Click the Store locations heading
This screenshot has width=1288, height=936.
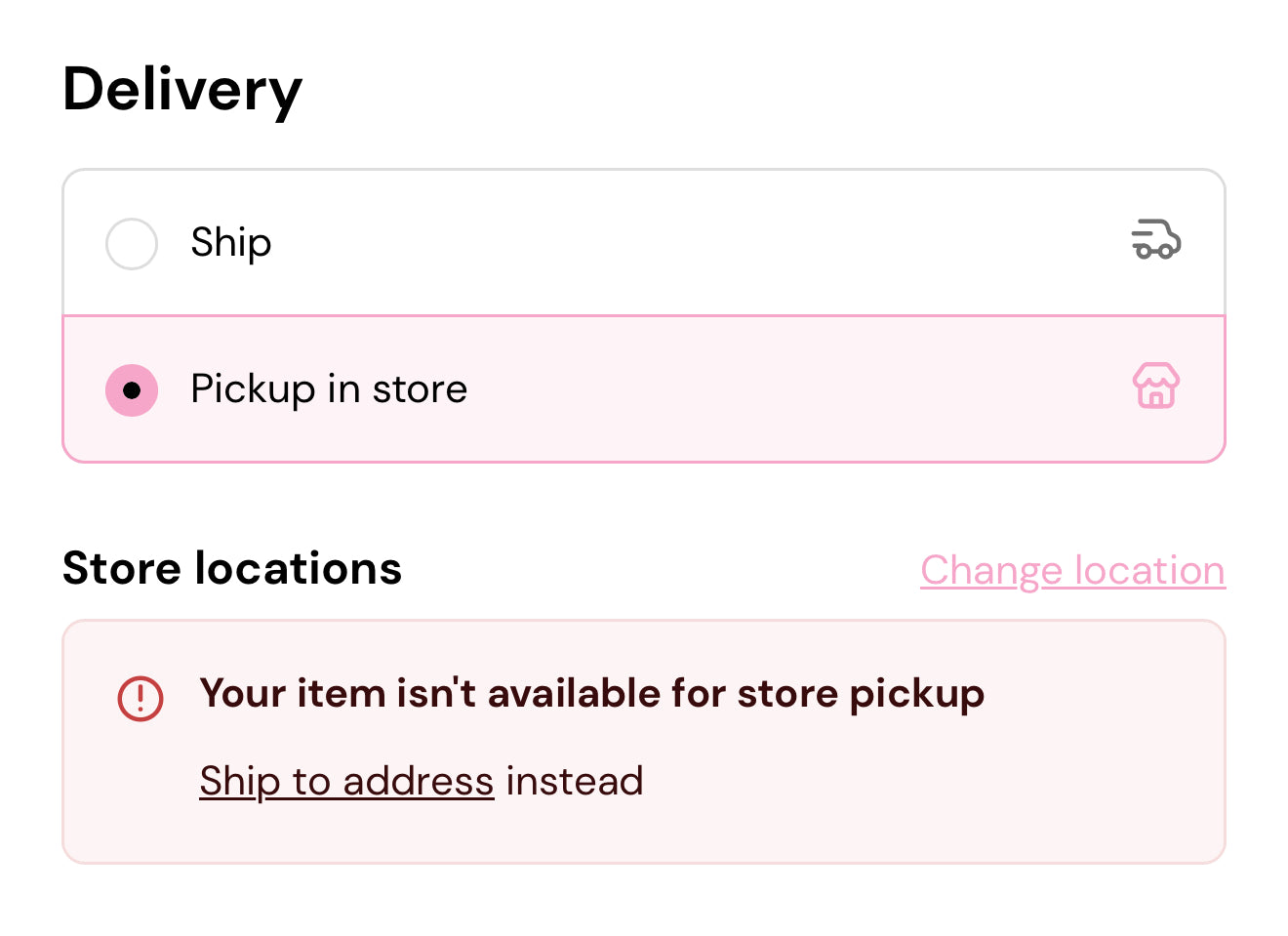click(x=232, y=569)
